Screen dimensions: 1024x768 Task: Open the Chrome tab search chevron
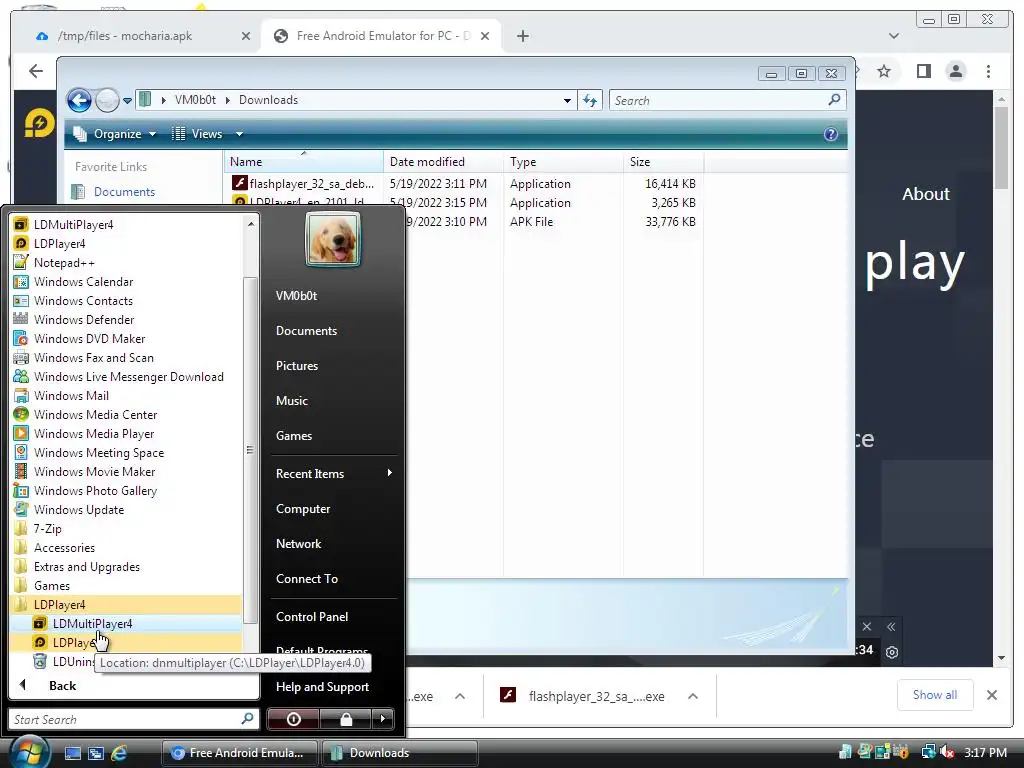click(x=893, y=36)
